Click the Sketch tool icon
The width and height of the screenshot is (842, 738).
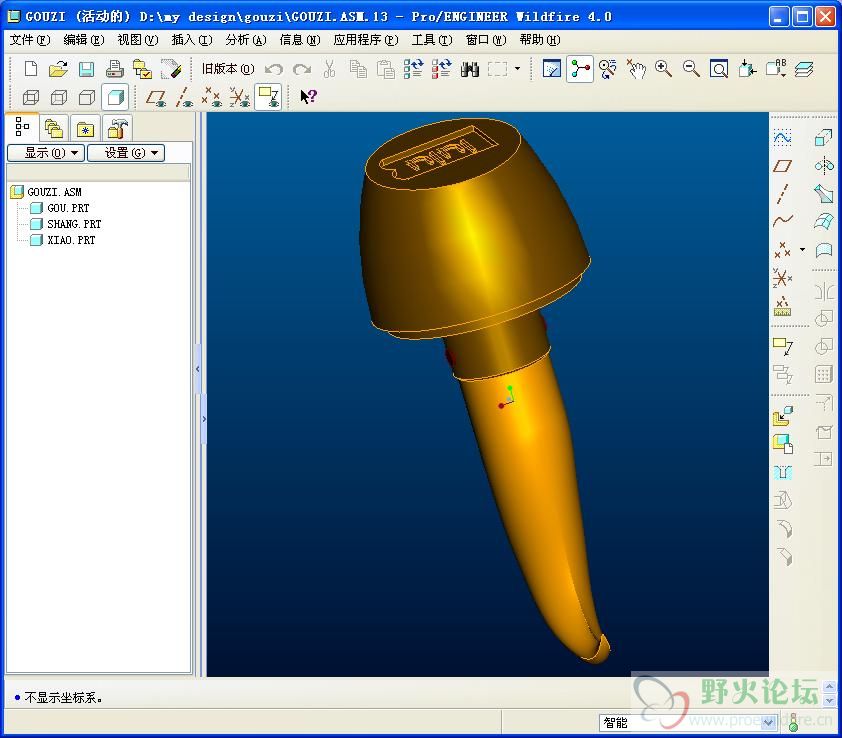[x=782, y=138]
